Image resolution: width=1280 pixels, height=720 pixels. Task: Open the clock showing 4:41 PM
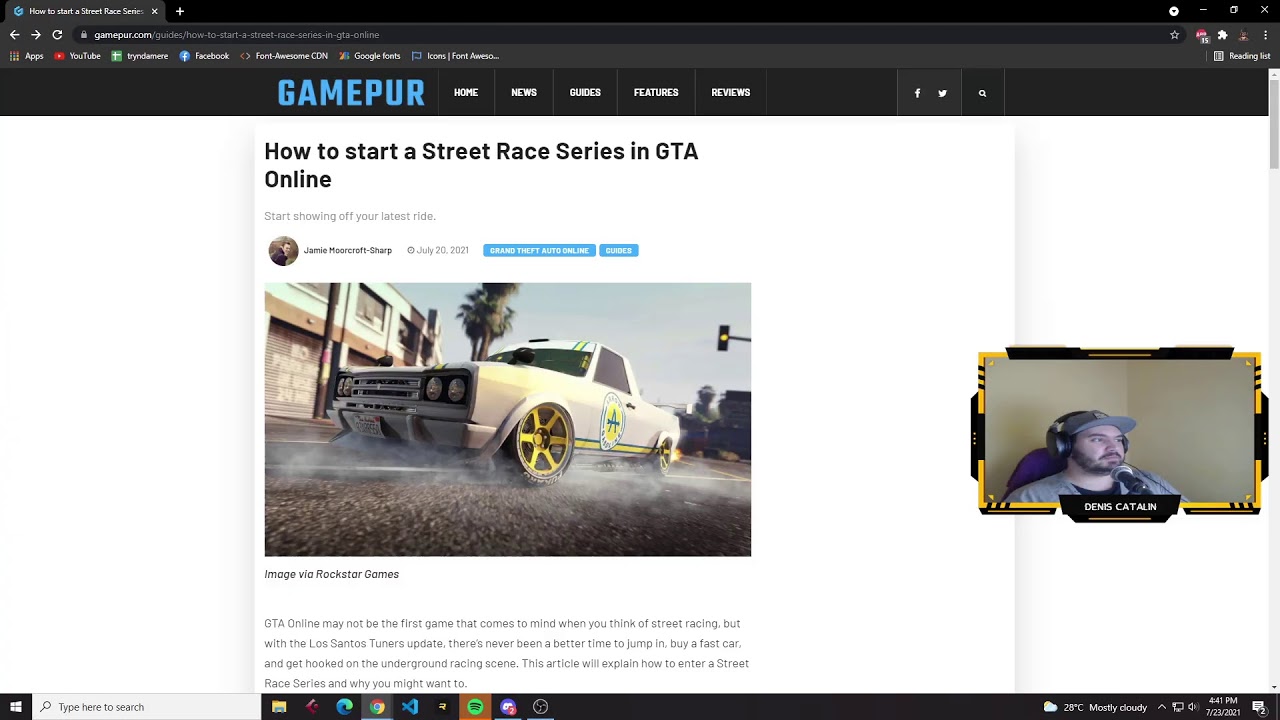(x=1223, y=707)
